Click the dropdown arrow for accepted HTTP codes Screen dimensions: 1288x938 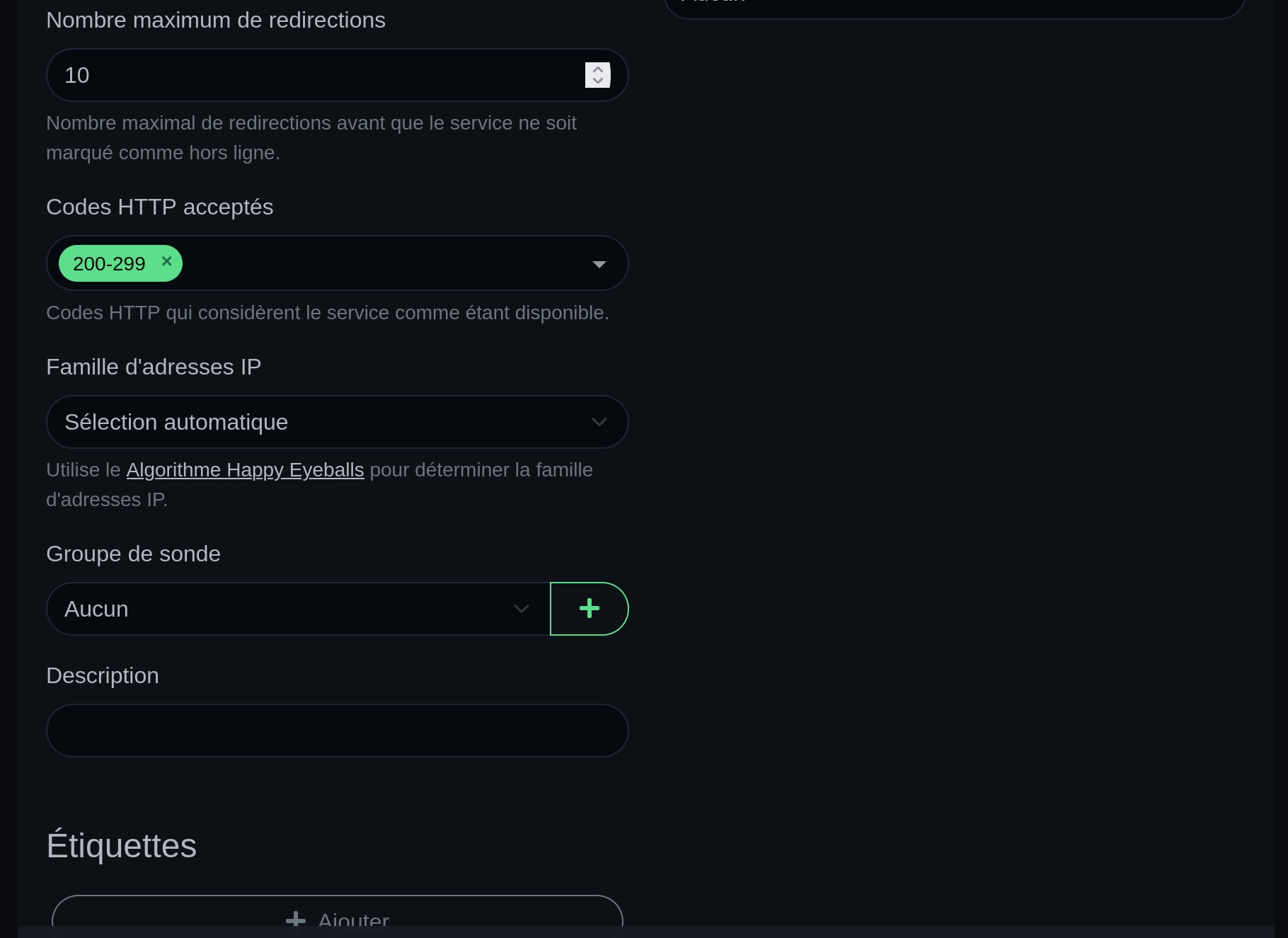tap(599, 263)
